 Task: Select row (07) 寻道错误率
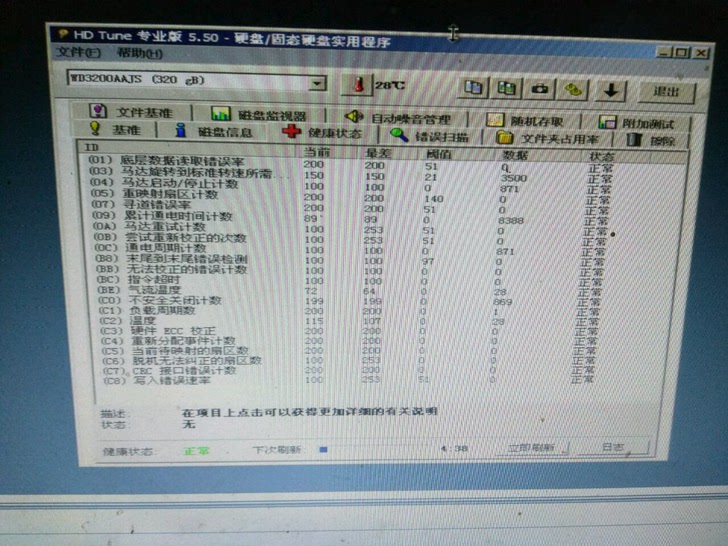383,207
